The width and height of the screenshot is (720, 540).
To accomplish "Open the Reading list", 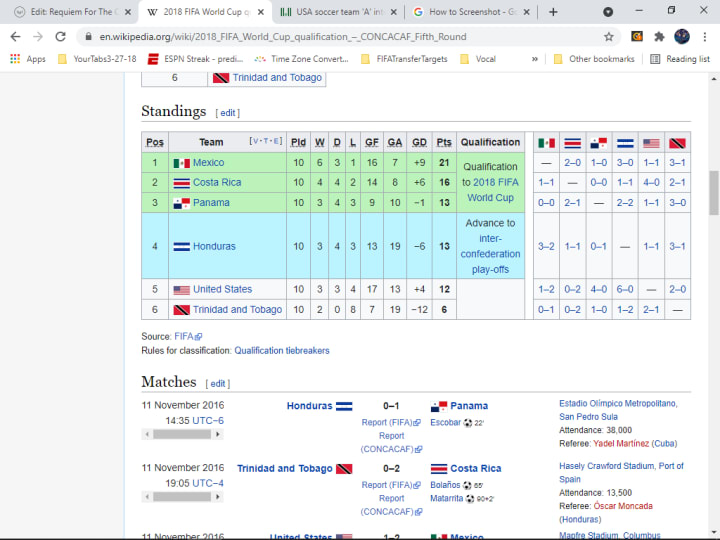I will click(x=680, y=59).
